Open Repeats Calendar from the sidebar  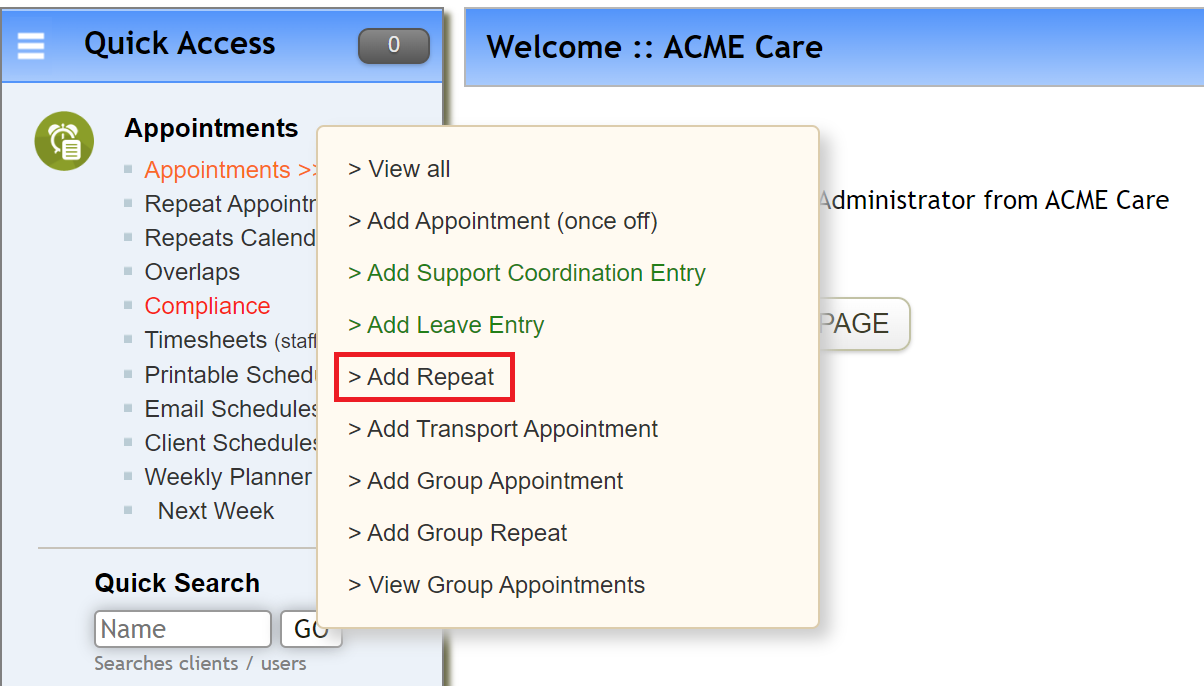coord(229,238)
